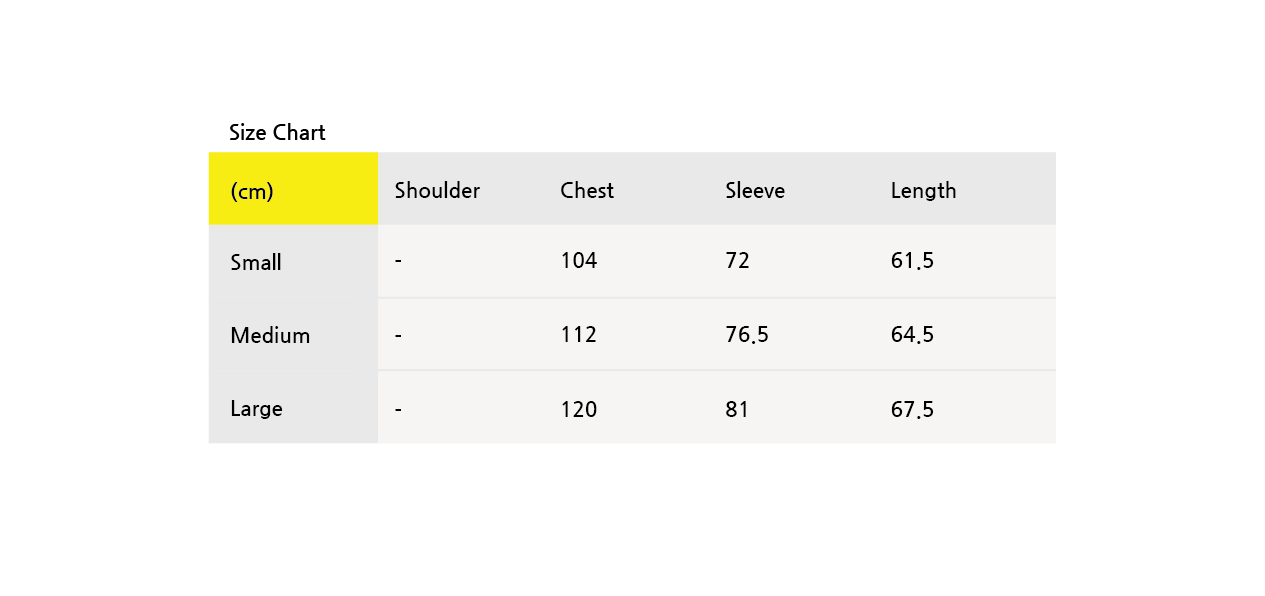Select the Large row label
1265x596 pixels.
(256, 409)
